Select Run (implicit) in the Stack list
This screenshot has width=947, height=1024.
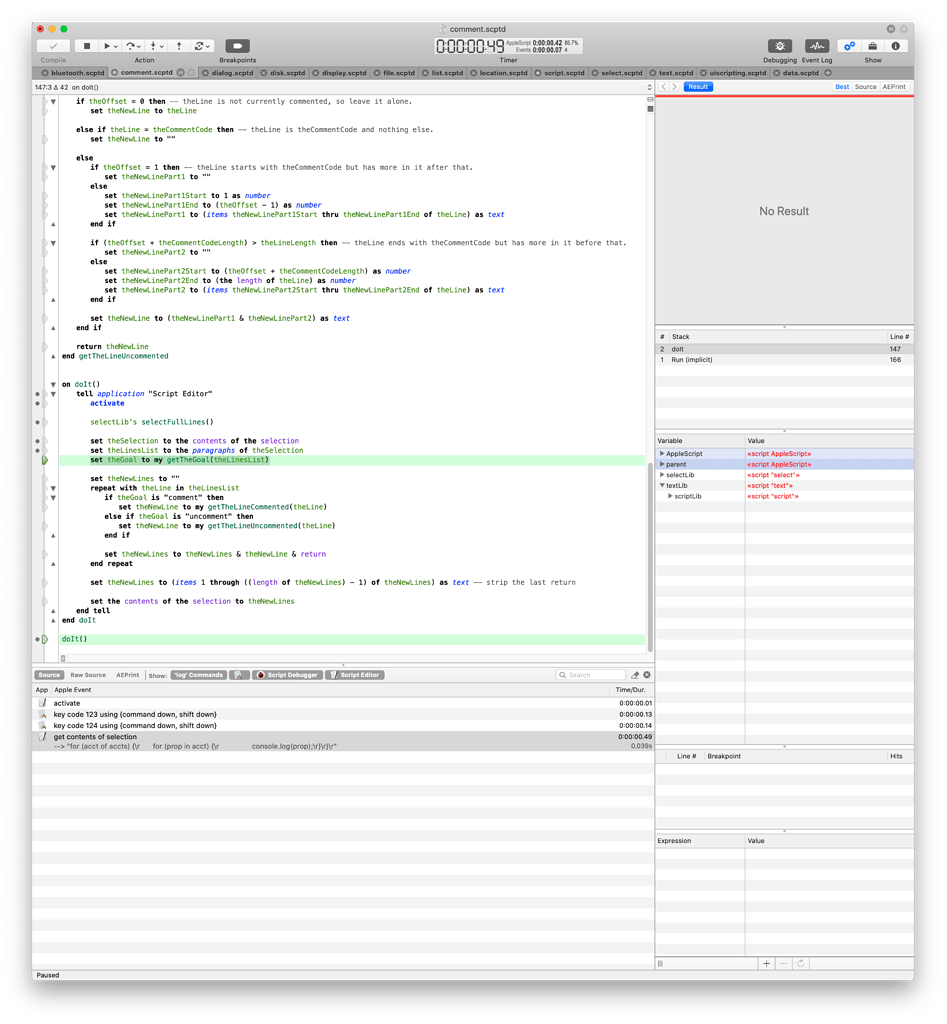[784, 360]
